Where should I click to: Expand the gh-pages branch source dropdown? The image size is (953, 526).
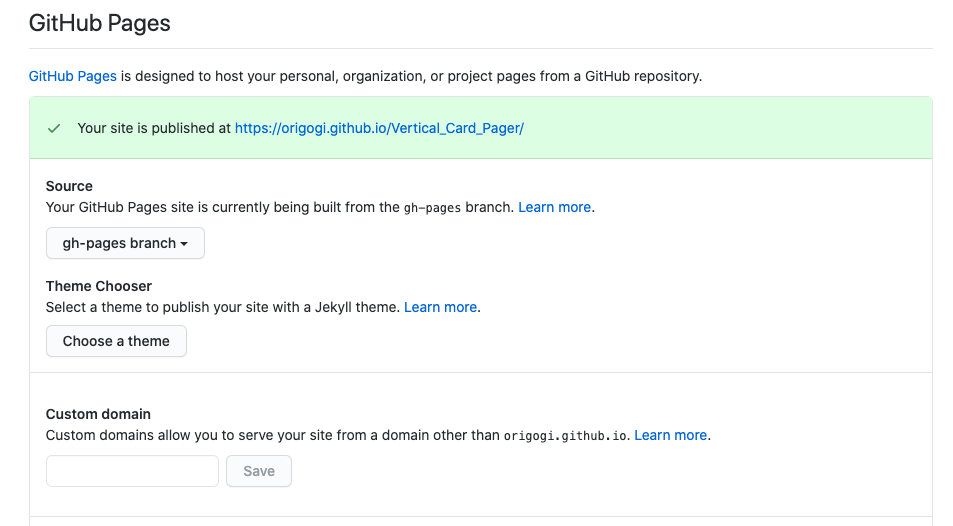tap(125, 243)
